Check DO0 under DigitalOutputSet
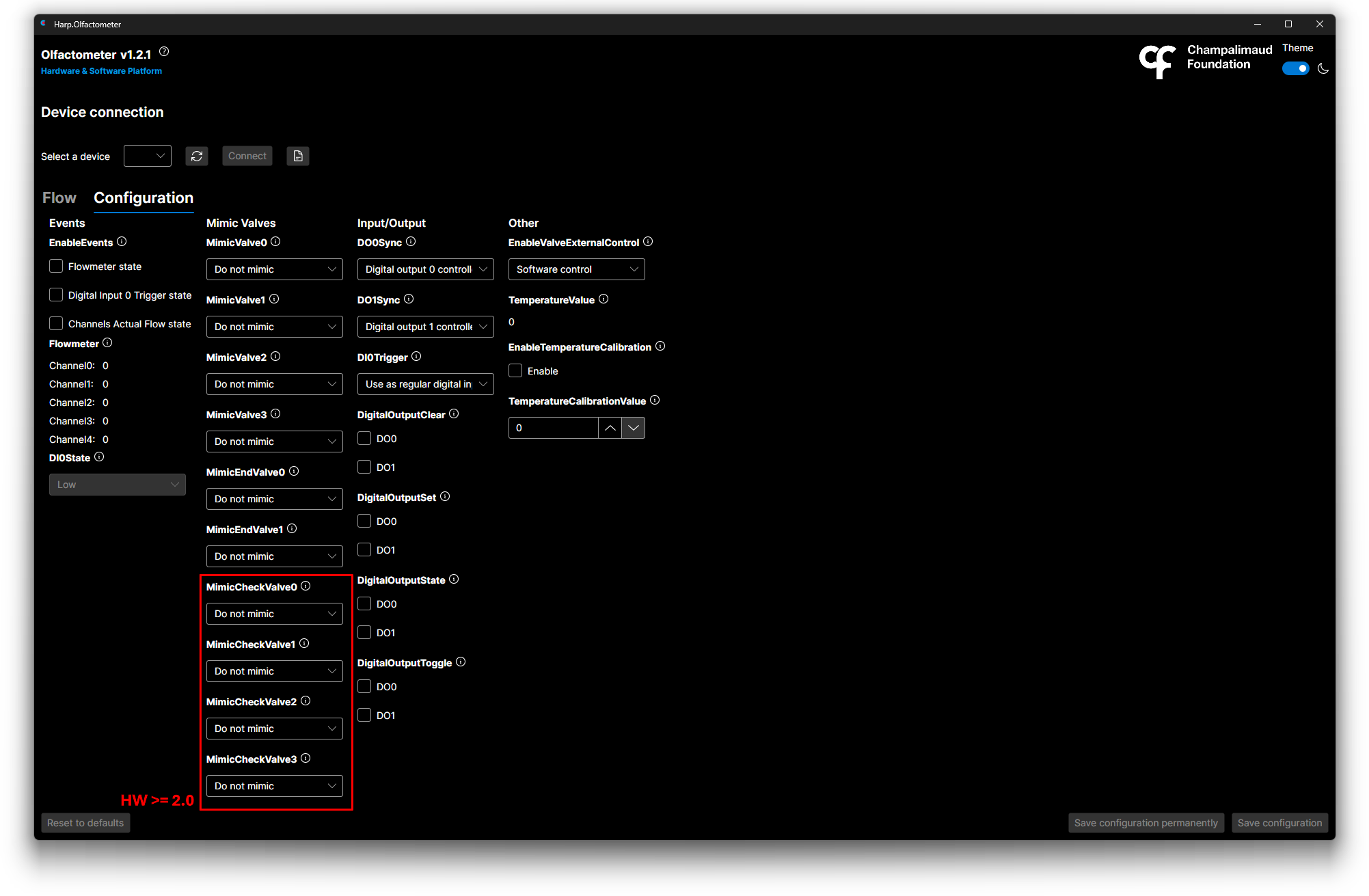Image resolution: width=1369 pixels, height=896 pixels. (365, 521)
